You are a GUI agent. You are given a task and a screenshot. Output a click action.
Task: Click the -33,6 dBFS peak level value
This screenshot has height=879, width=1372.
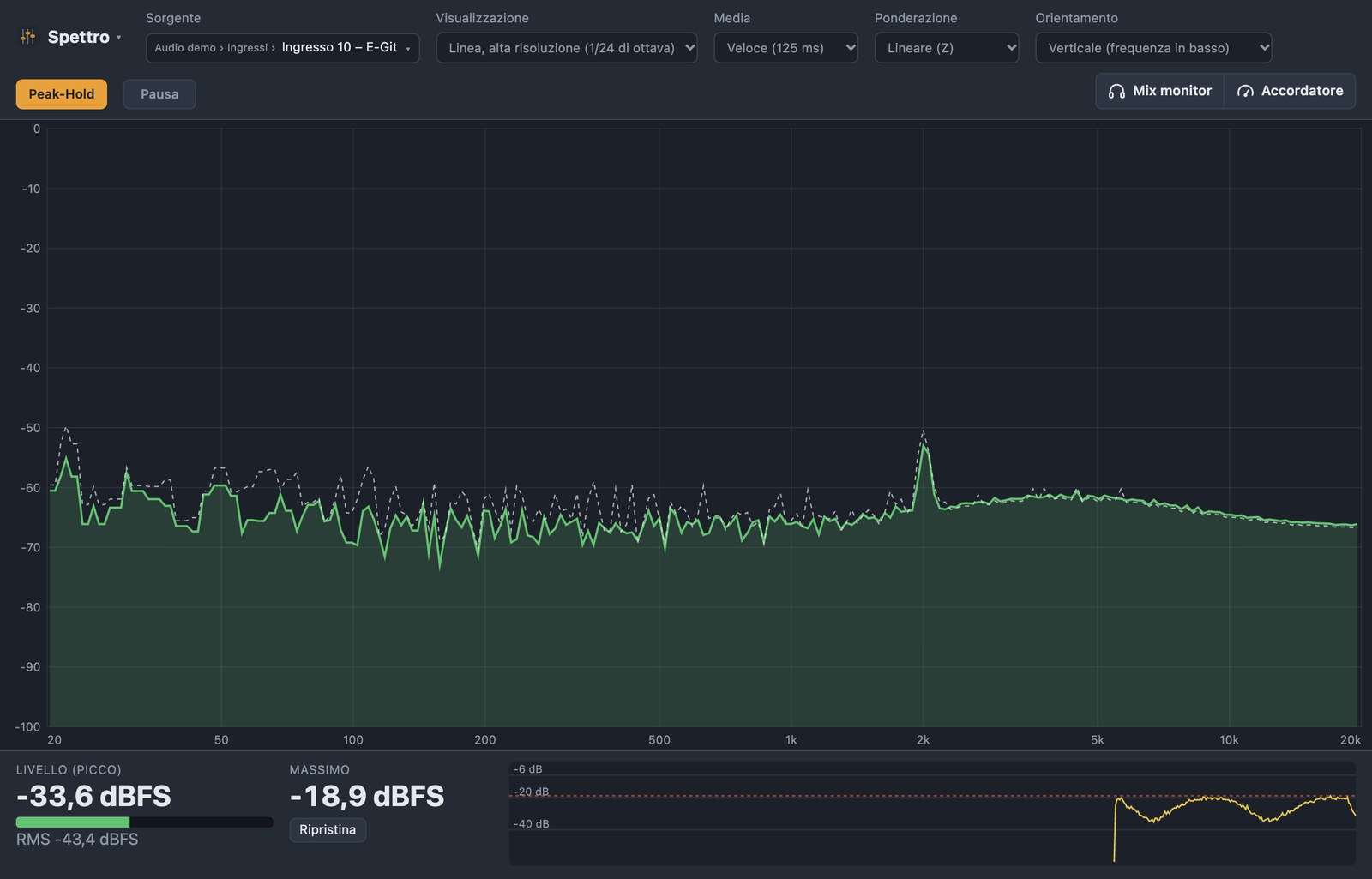click(x=93, y=797)
